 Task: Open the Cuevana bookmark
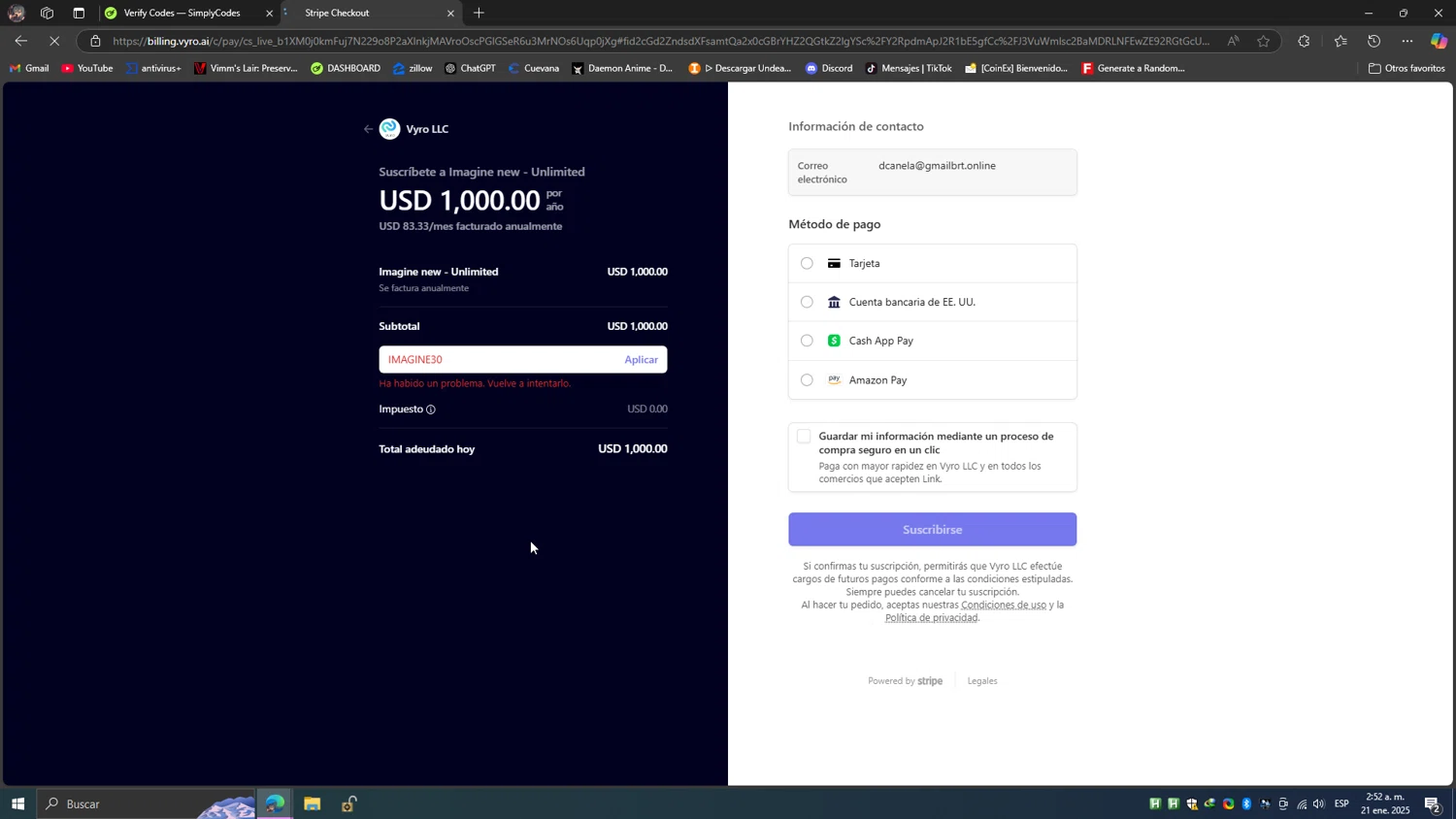pyautogui.click(x=534, y=68)
